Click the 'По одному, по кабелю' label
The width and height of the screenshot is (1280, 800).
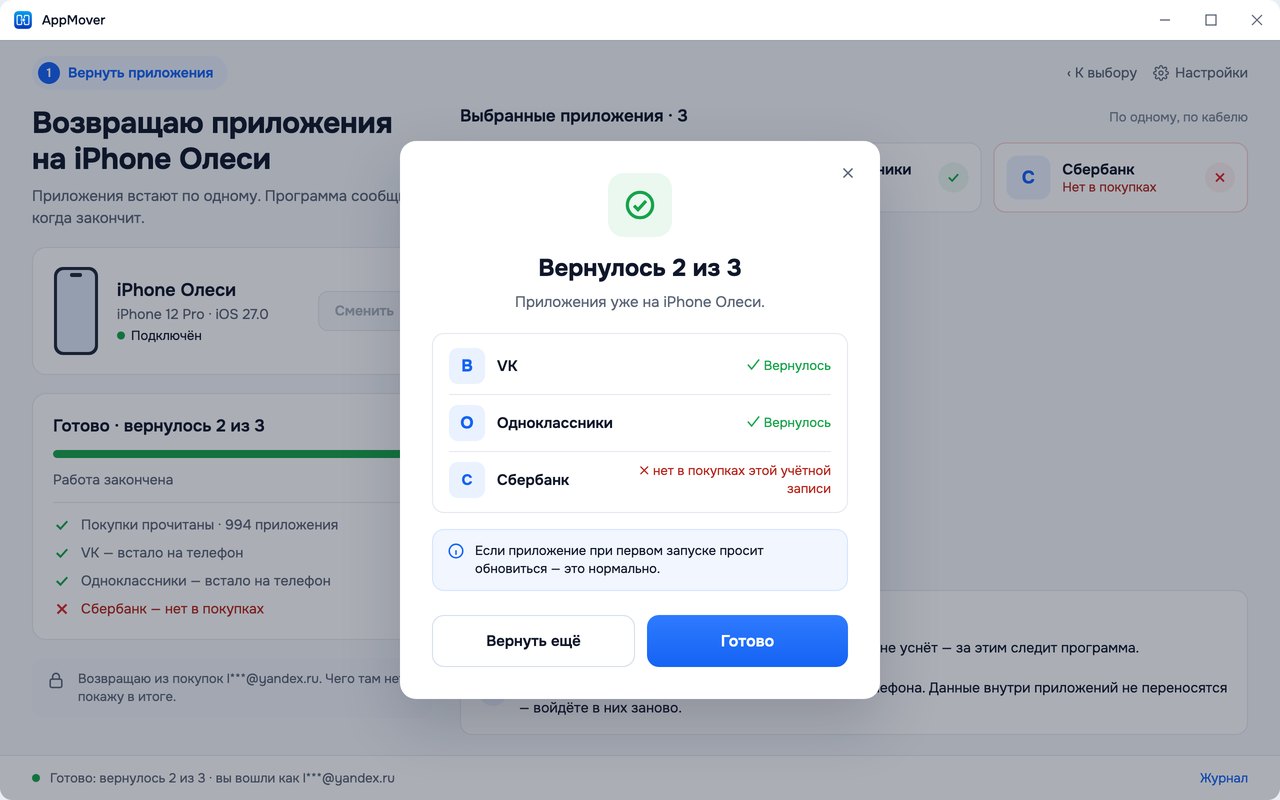tap(1178, 117)
